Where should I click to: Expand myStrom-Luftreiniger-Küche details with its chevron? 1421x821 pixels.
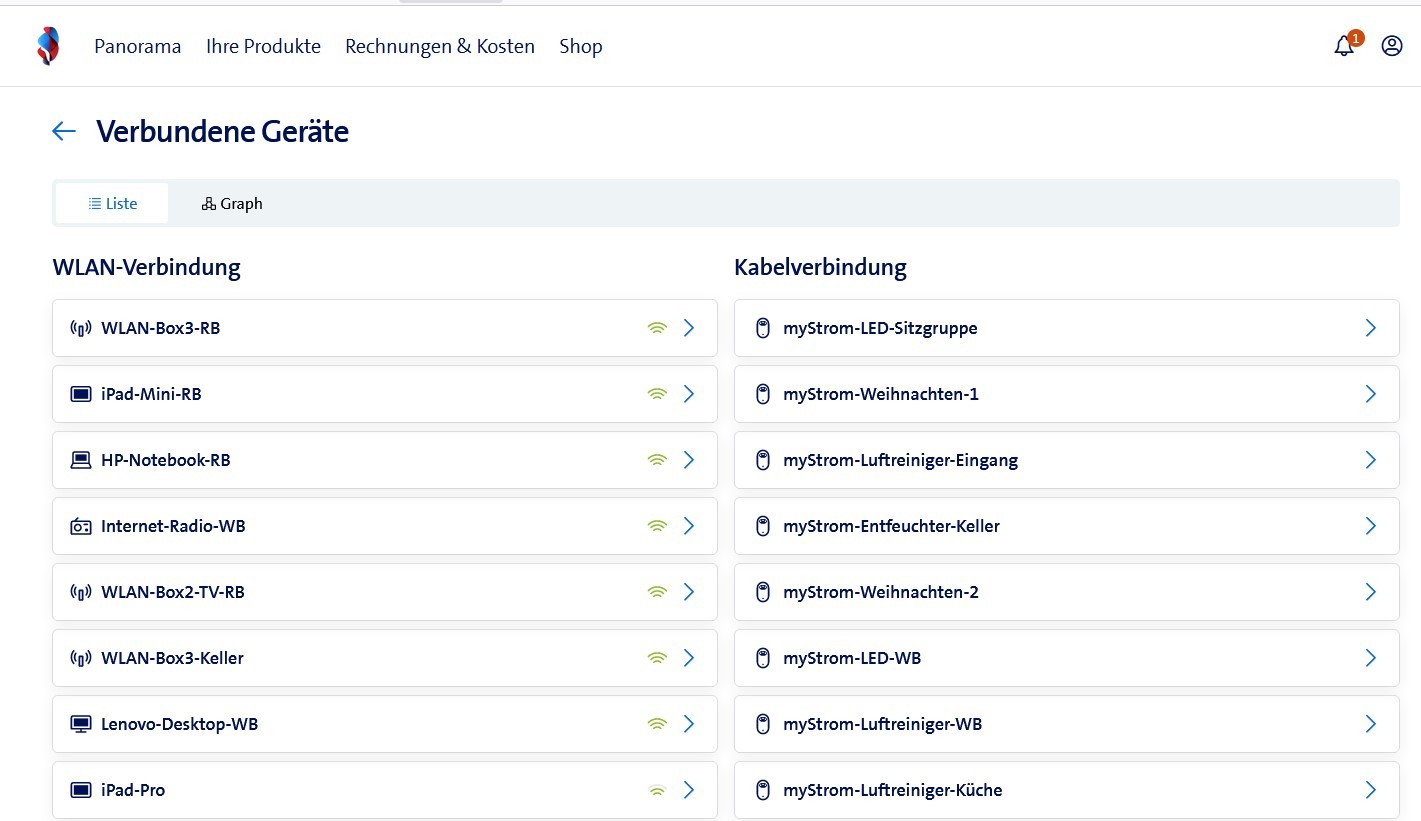pyautogui.click(x=1370, y=790)
